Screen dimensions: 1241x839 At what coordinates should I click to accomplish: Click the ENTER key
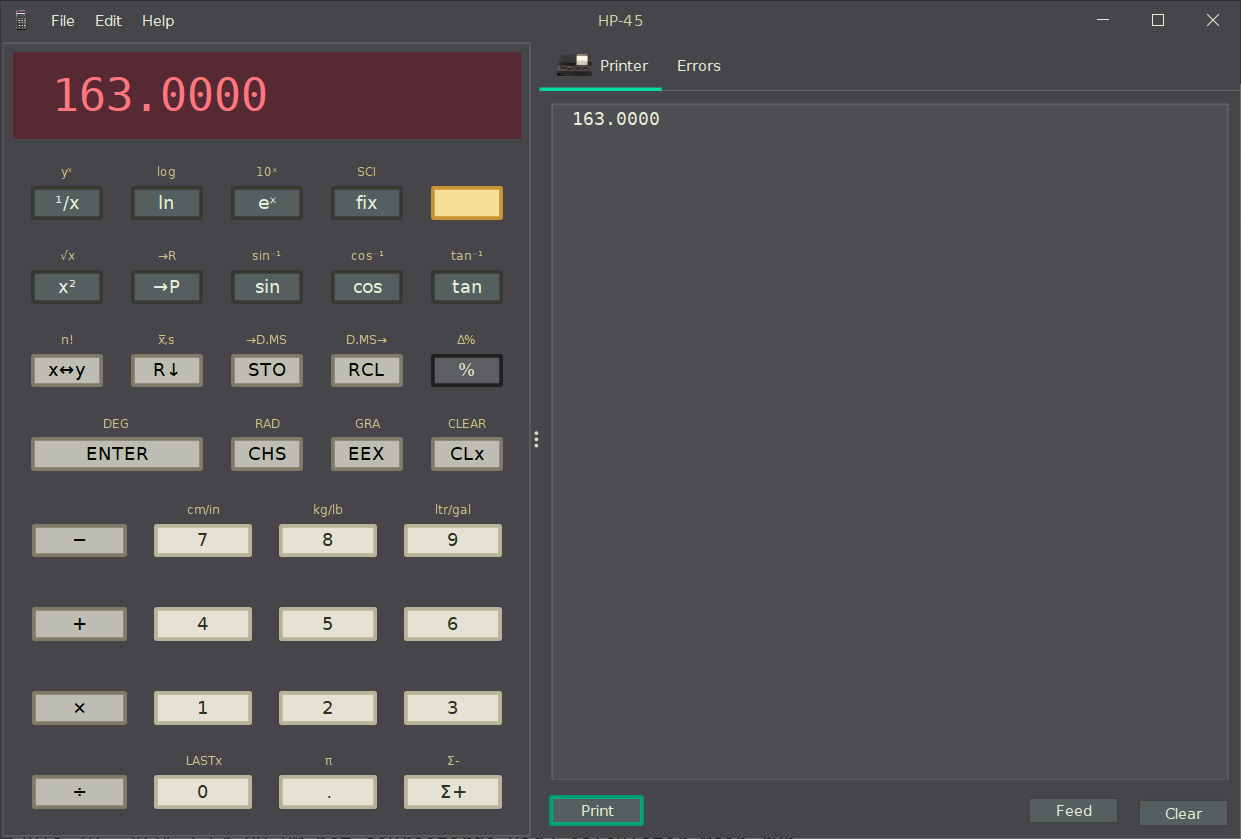117,454
